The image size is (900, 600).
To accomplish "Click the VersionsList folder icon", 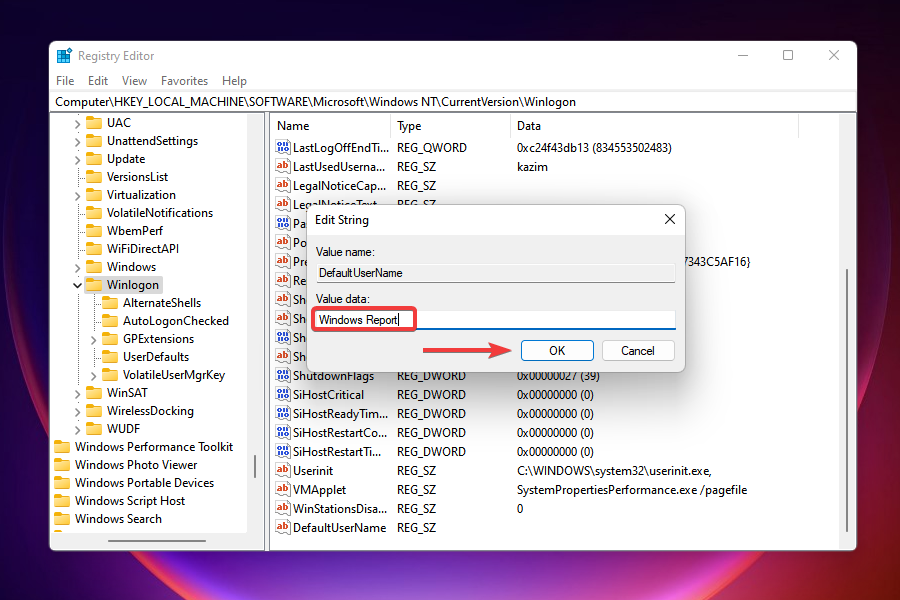I will coord(94,176).
